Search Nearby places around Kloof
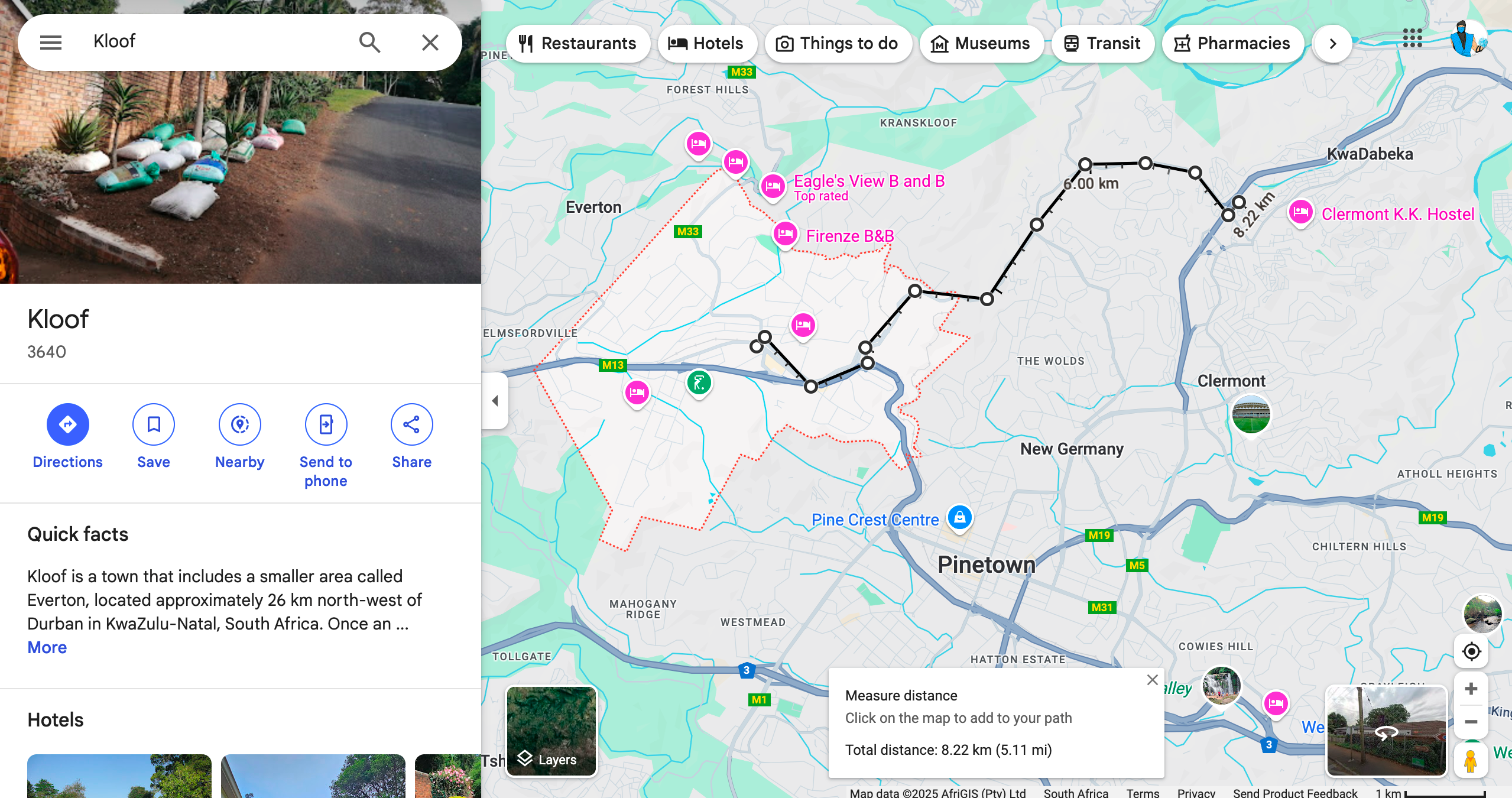 click(239, 424)
